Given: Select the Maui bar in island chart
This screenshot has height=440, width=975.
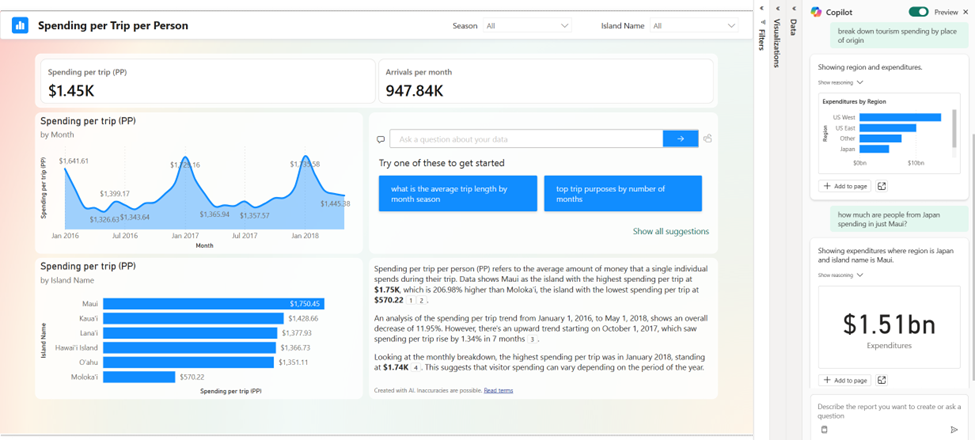Looking at the screenshot, I should tap(214, 304).
